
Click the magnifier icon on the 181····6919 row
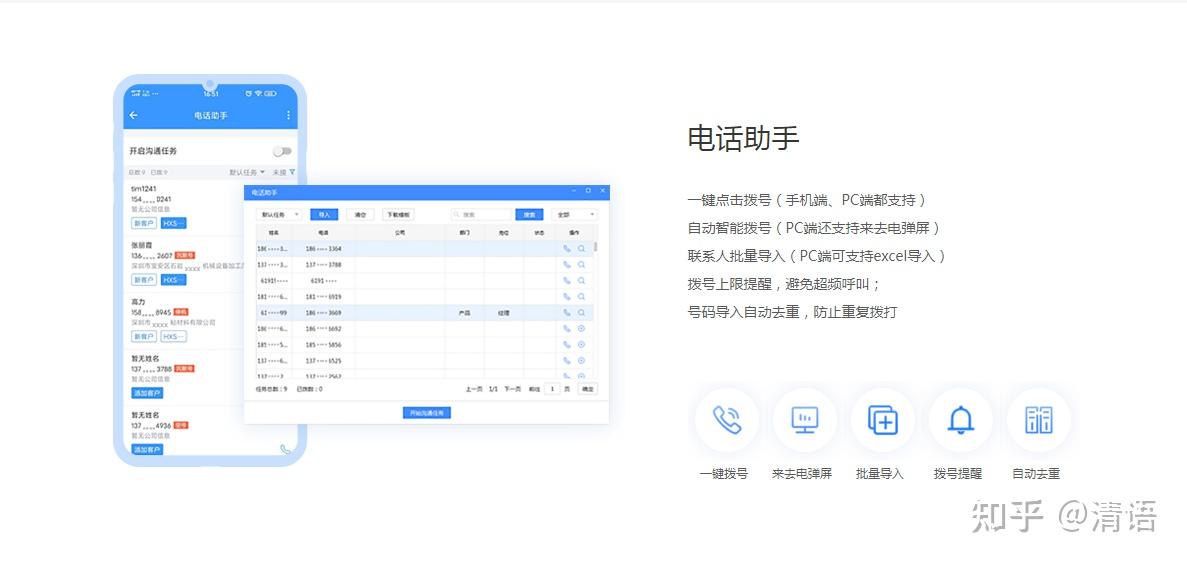[581, 296]
